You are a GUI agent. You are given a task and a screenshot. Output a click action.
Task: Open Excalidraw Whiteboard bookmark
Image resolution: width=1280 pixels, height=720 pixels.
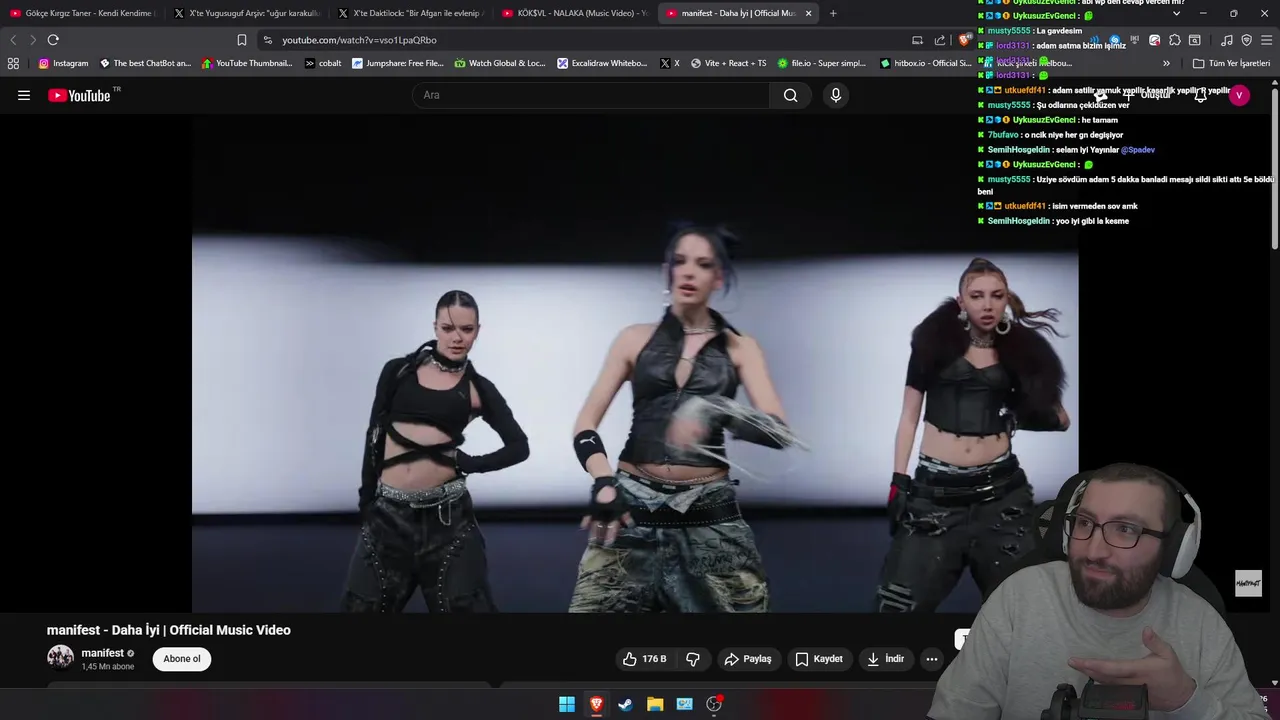coord(602,63)
